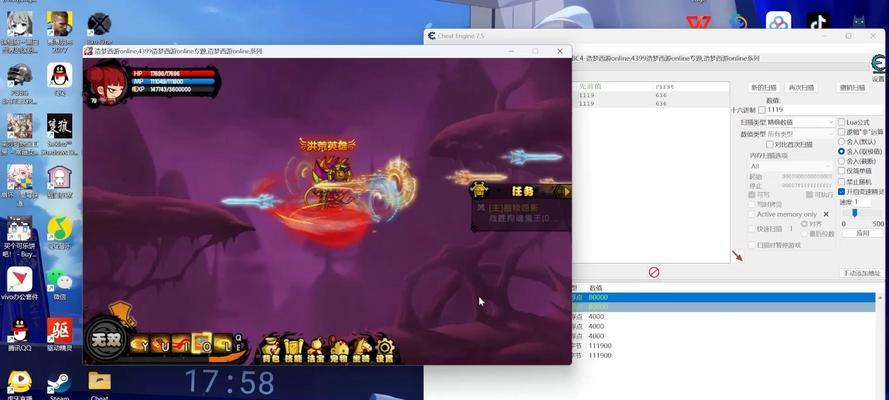Expand the 任务 quest panel arrow
Image resolution: width=889 pixels, height=400 pixels.
tap(565, 192)
